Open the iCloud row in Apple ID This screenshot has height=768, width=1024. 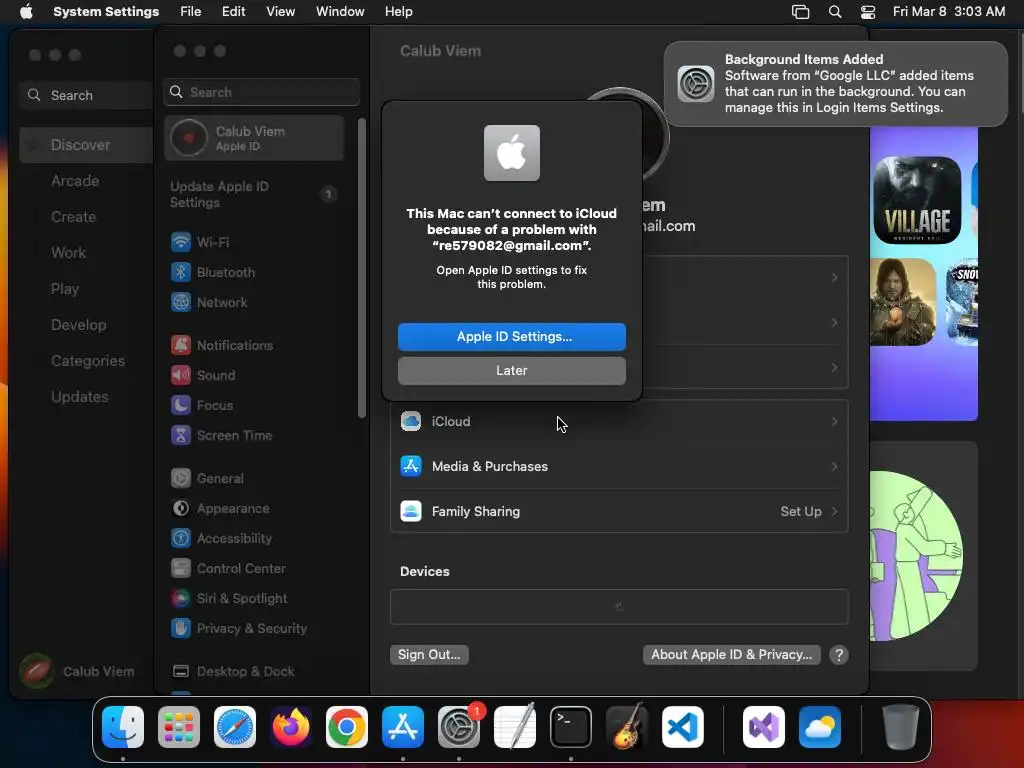click(x=619, y=421)
